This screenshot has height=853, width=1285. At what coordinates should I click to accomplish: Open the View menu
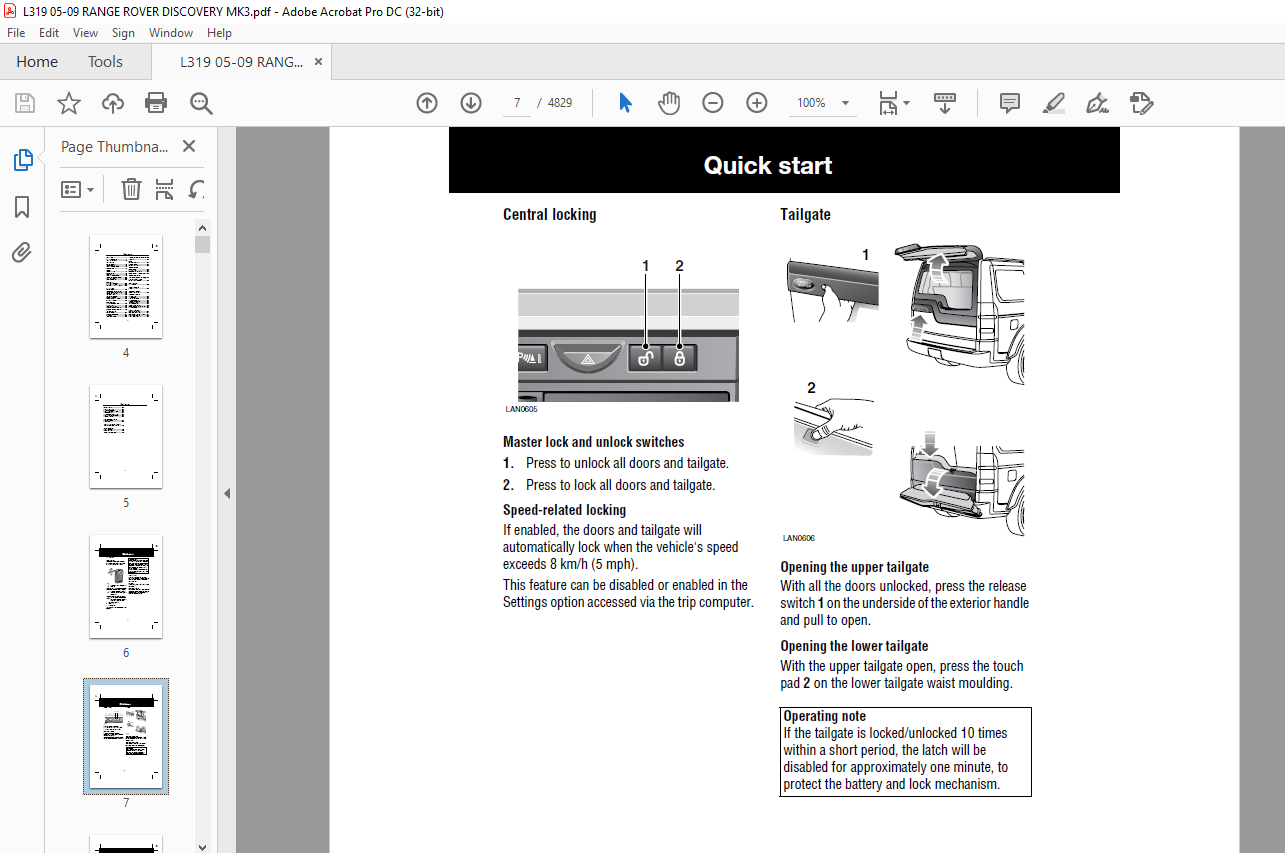[x=85, y=32]
